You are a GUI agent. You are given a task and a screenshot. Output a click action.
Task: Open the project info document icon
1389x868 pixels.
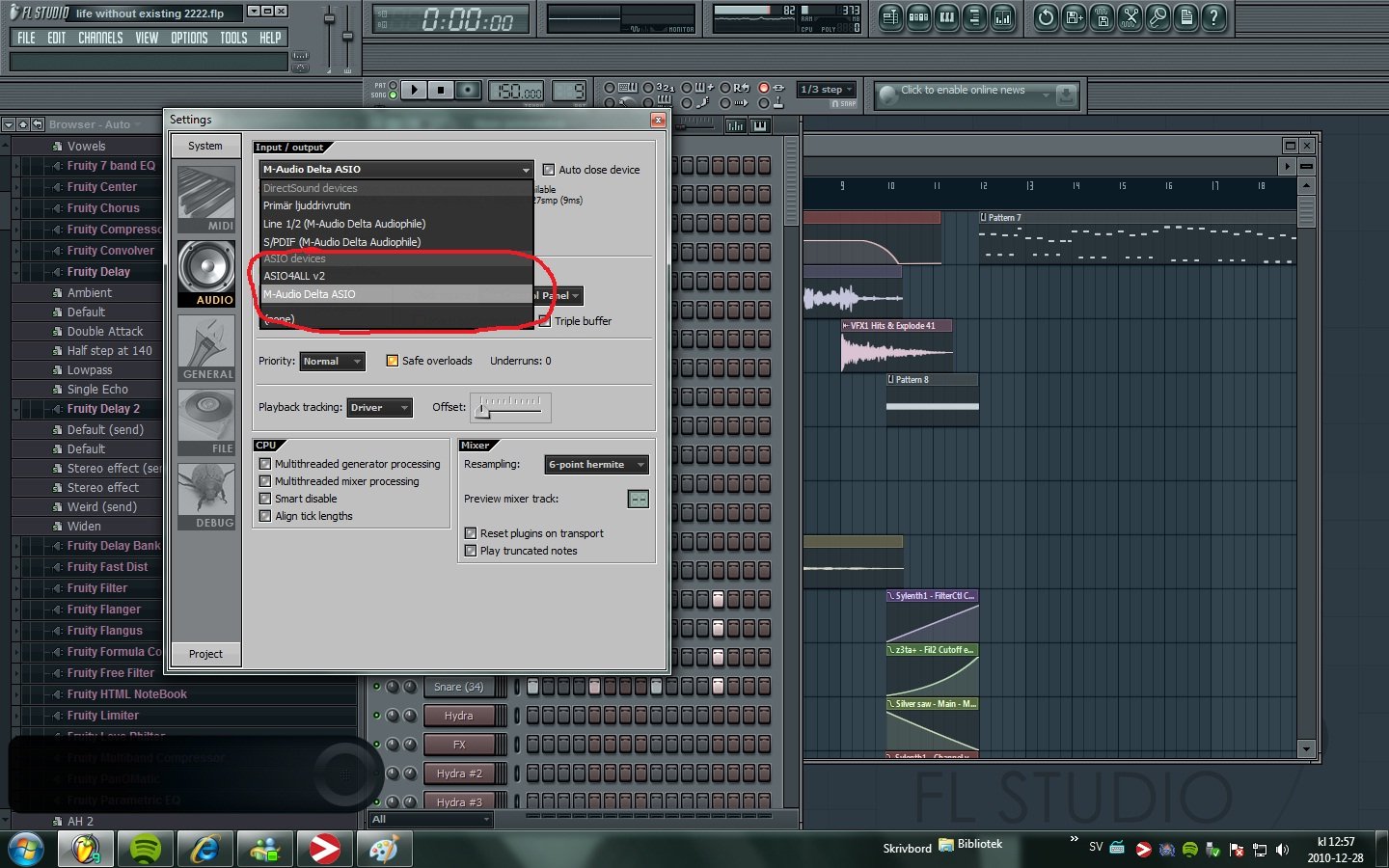click(x=1185, y=16)
